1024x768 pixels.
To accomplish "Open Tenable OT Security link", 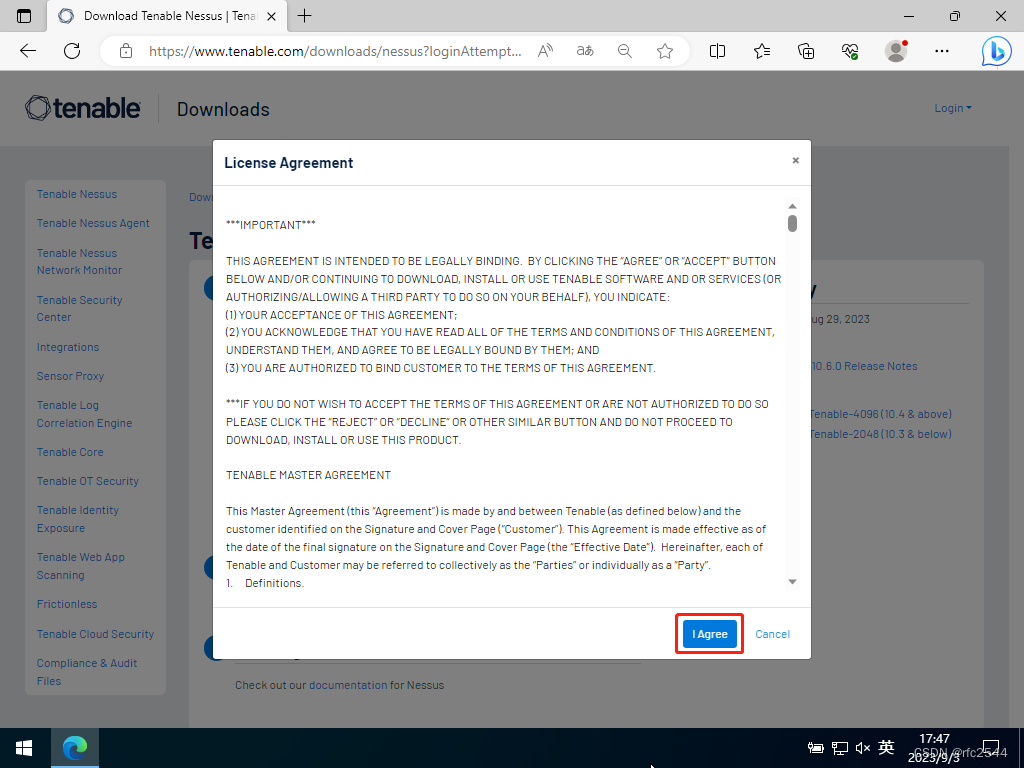I will pos(88,481).
